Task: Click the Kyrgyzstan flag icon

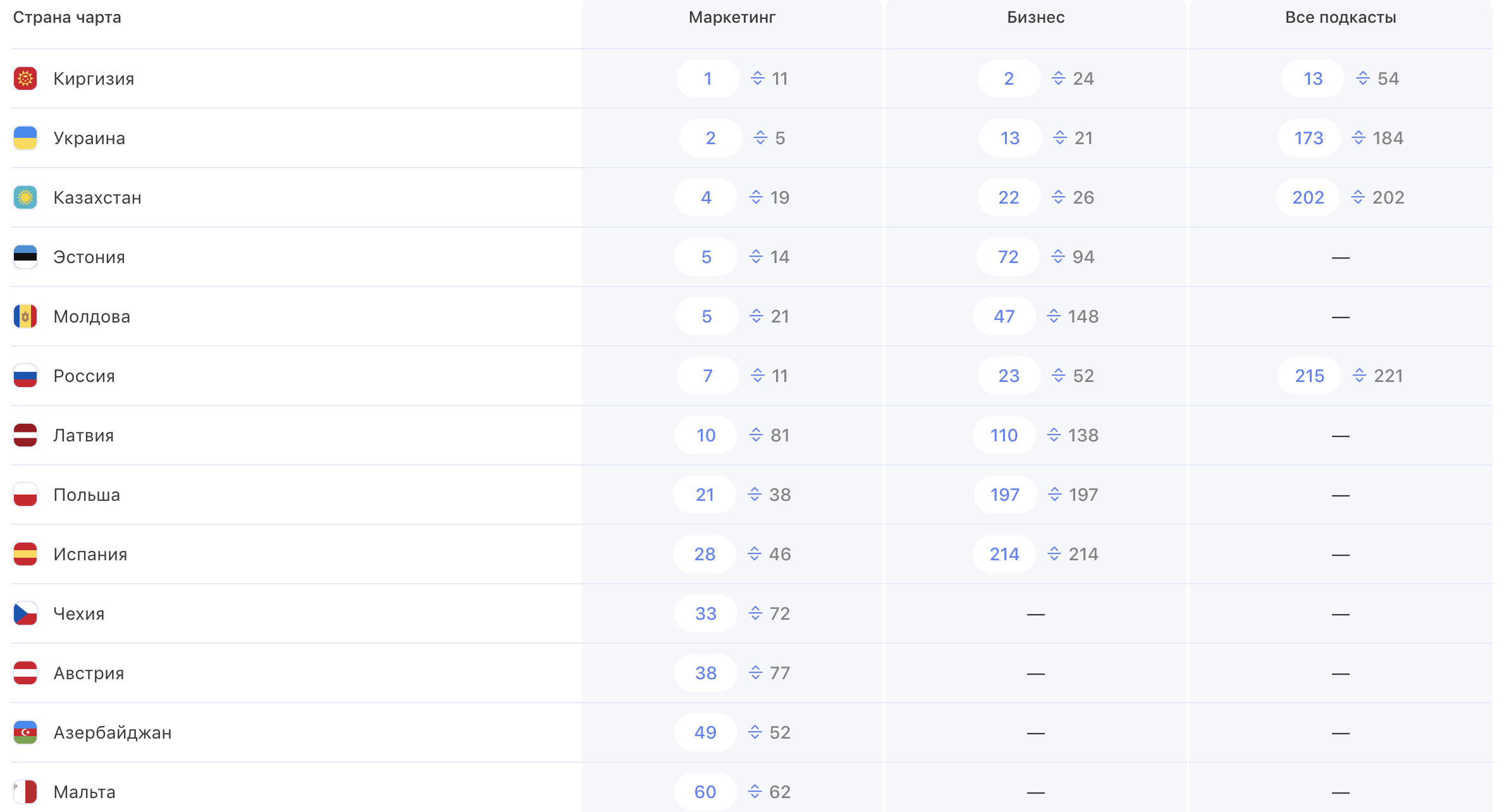Action: coord(25,78)
